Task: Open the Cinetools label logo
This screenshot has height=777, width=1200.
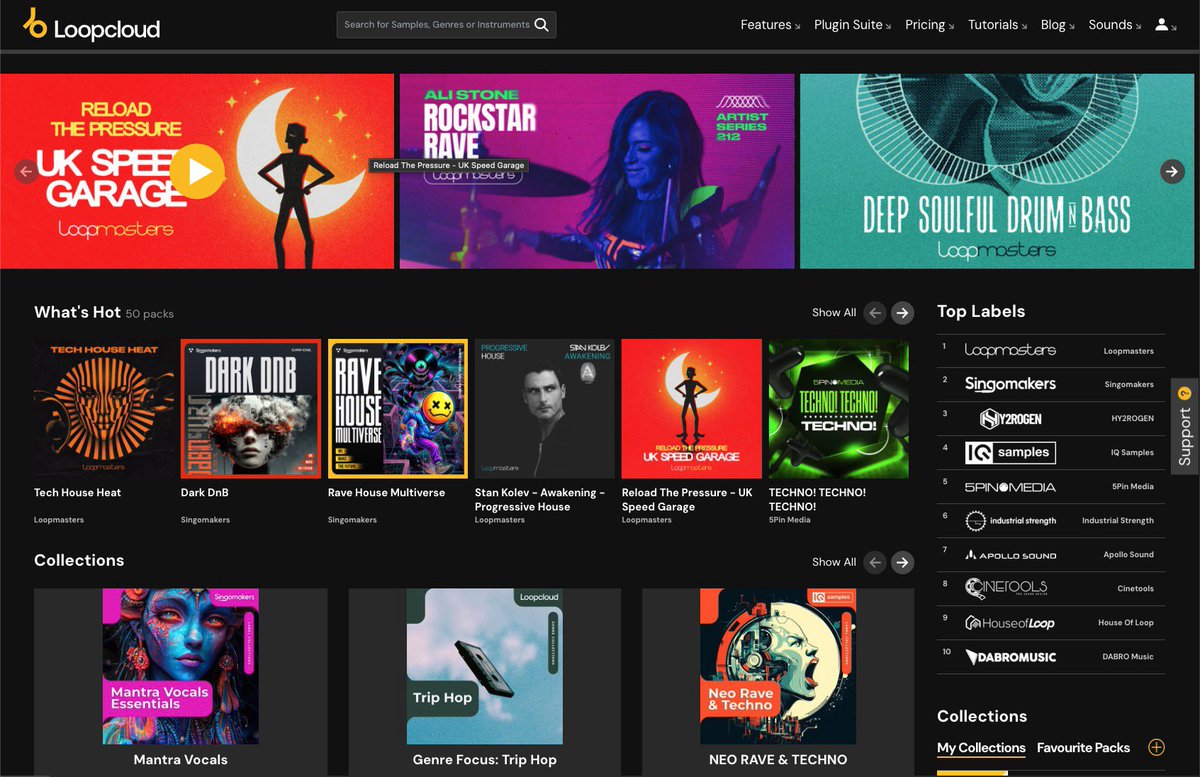Action: click(x=1006, y=588)
